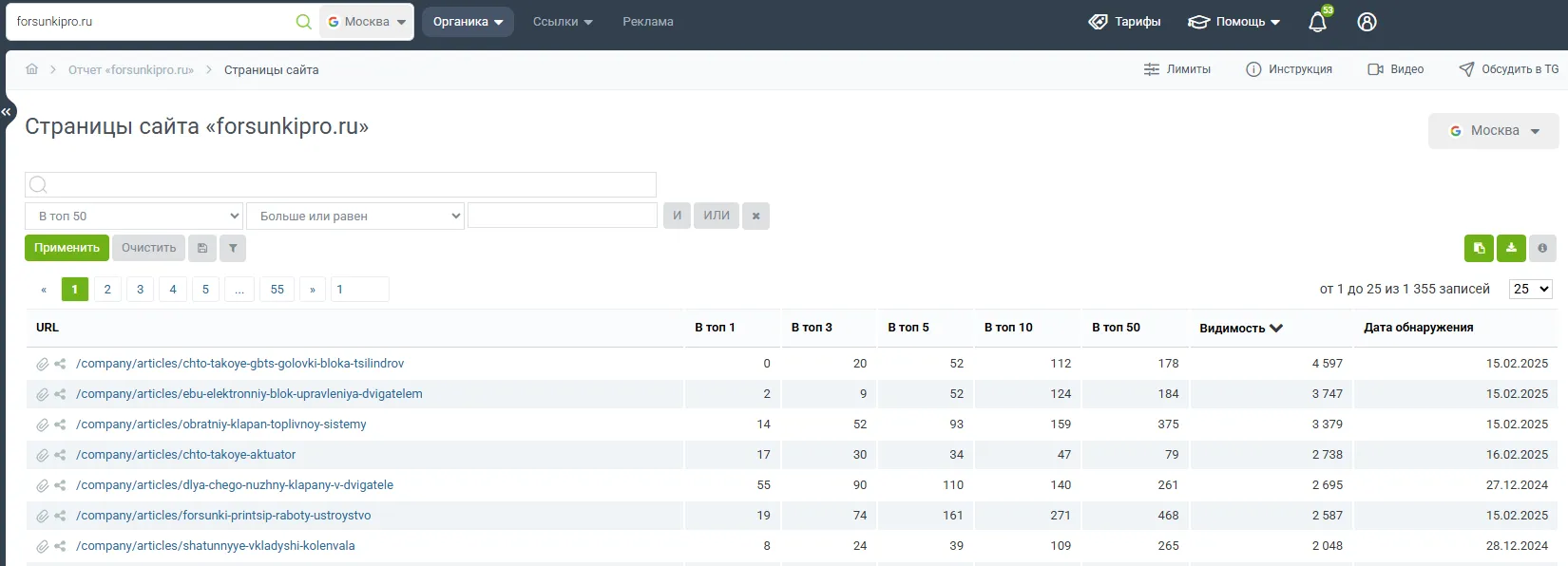Open the user profile icon

pyautogui.click(x=1367, y=22)
